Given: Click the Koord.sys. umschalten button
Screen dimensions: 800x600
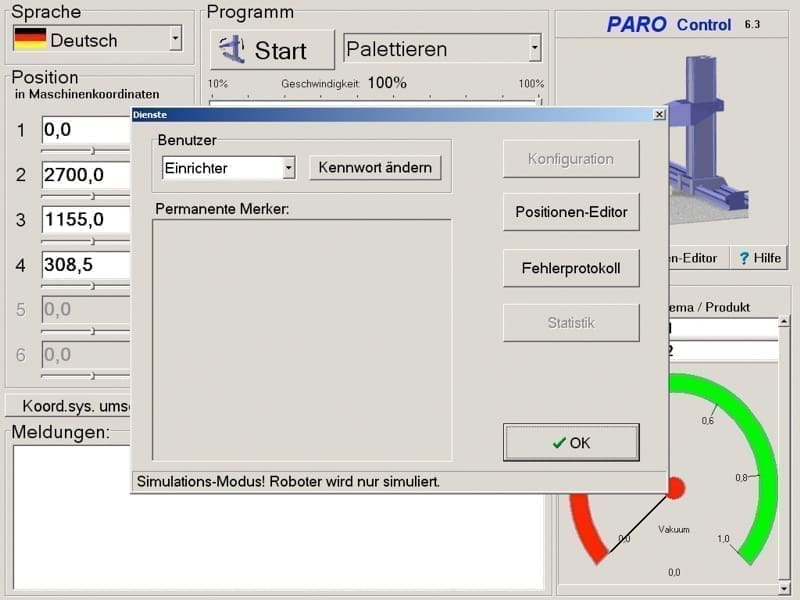Looking at the screenshot, I should (x=70, y=407).
